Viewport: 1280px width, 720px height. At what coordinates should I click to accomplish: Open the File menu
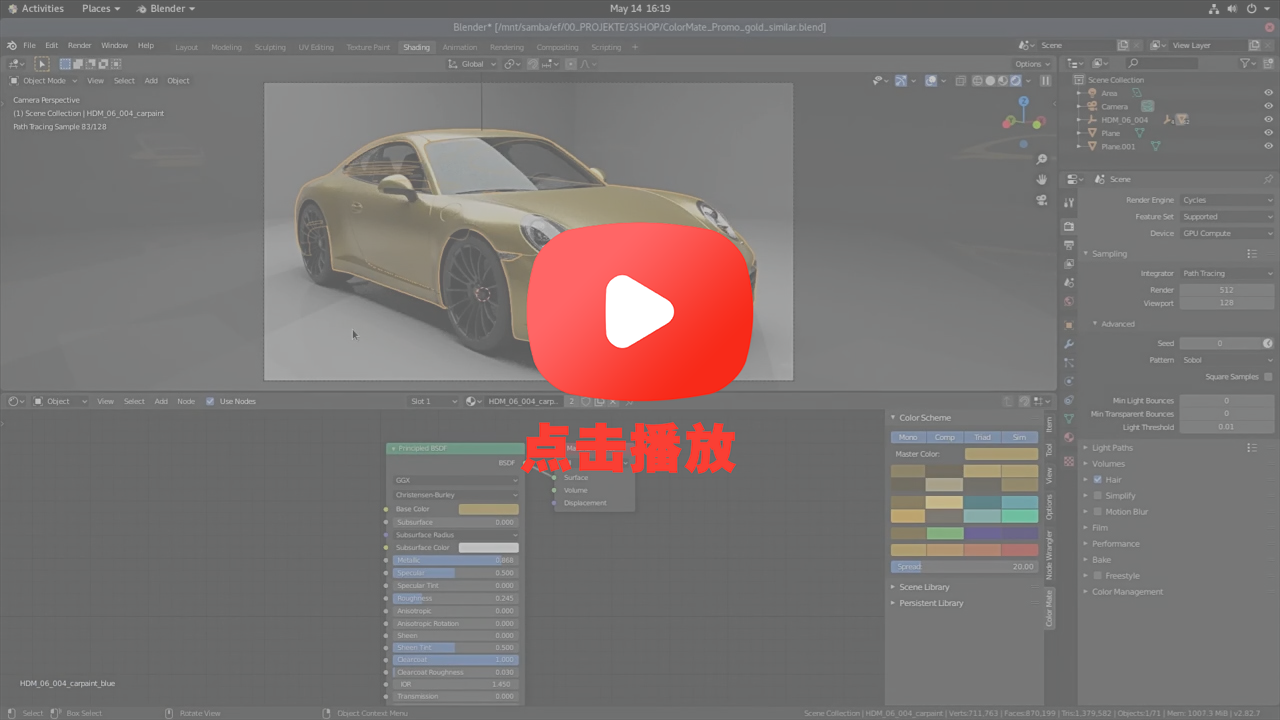pyautogui.click(x=29, y=46)
